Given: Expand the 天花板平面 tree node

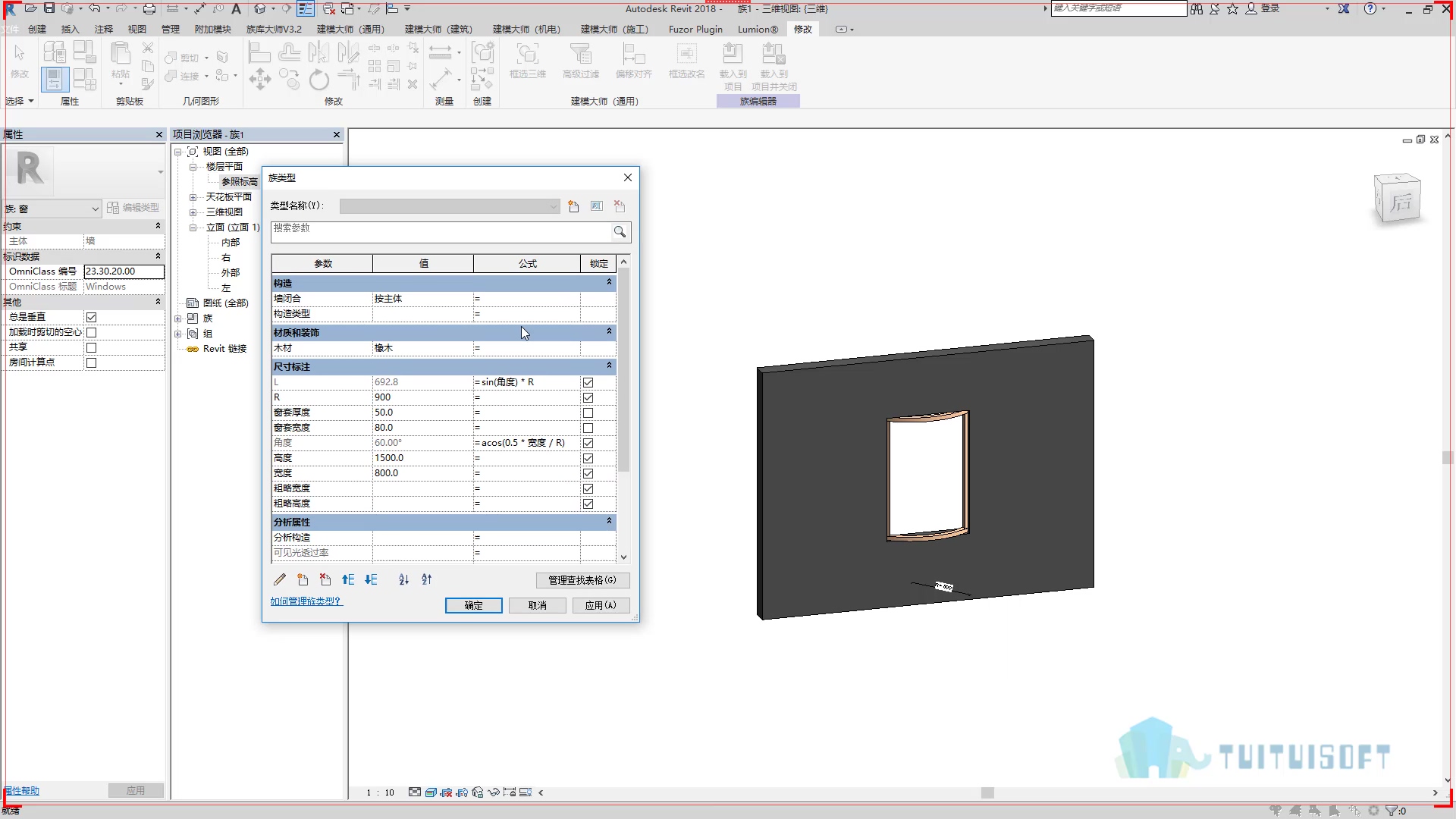Looking at the screenshot, I should 193,197.
